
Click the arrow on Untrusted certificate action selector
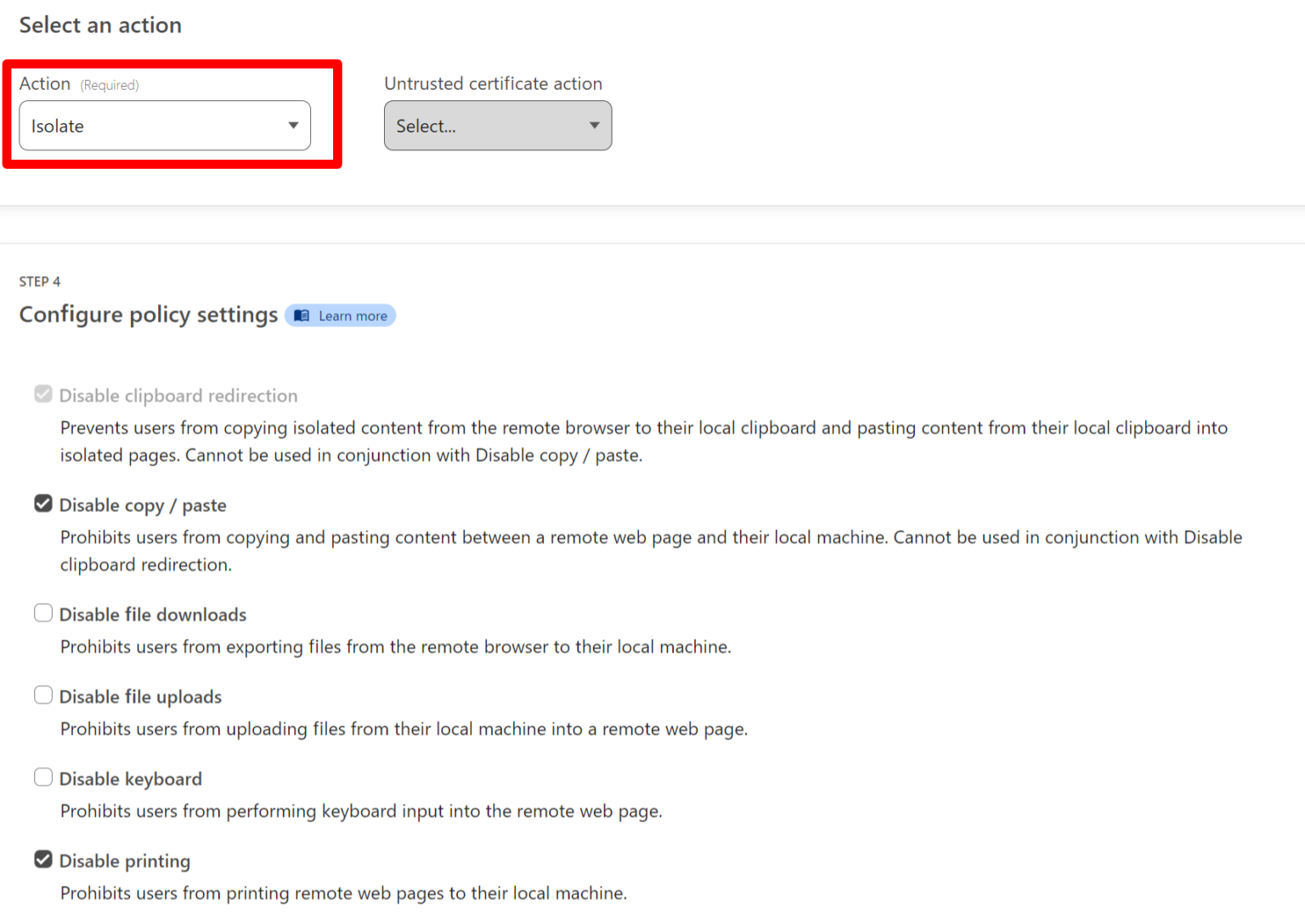coord(594,125)
